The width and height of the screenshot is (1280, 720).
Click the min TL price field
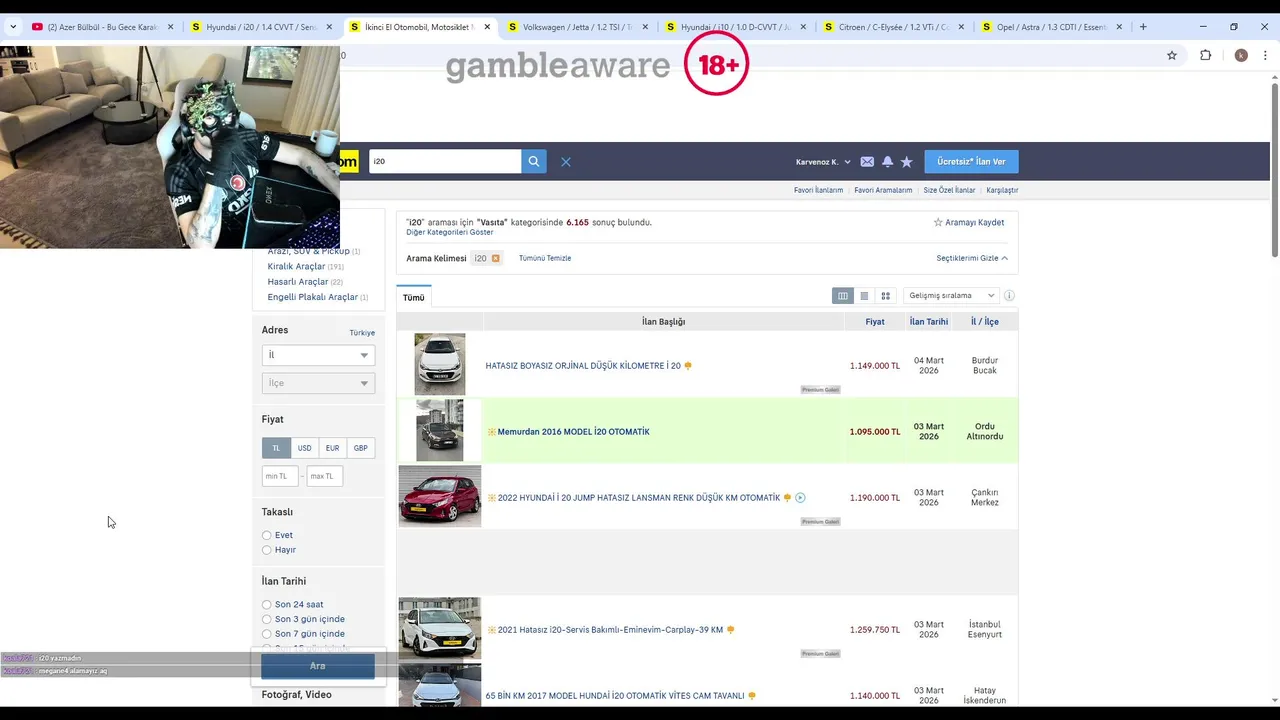(x=280, y=476)
